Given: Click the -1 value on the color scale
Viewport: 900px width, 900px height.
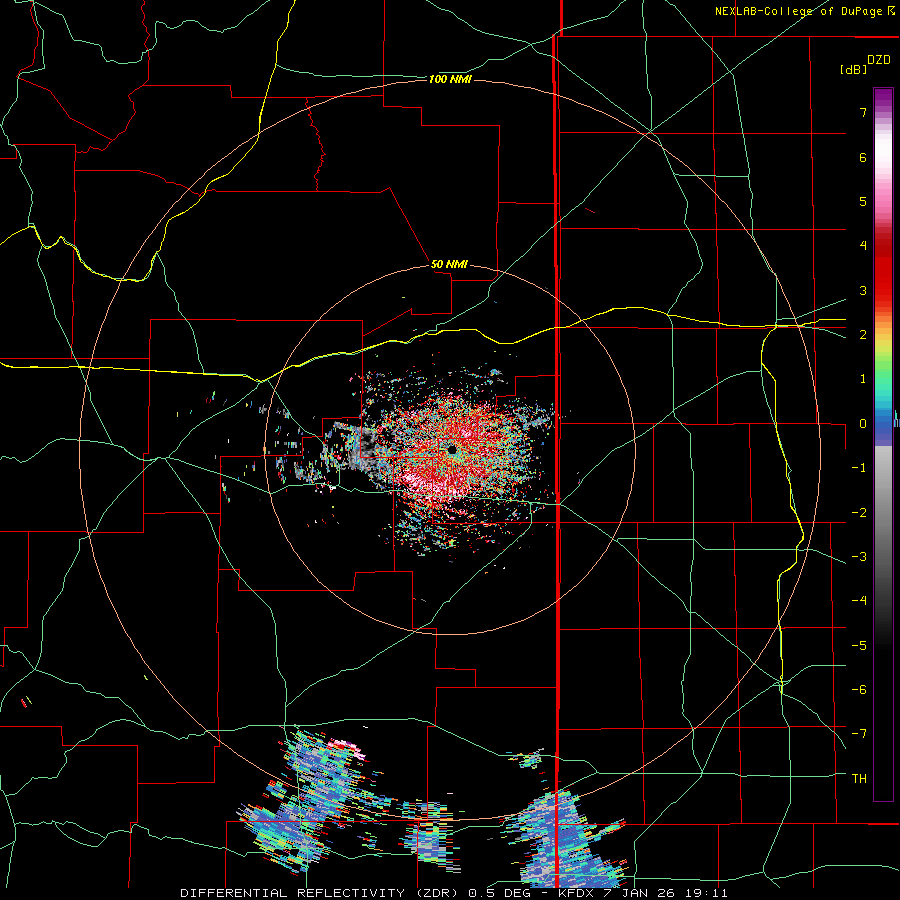Looking at the screenshot, I should (859, 468).
